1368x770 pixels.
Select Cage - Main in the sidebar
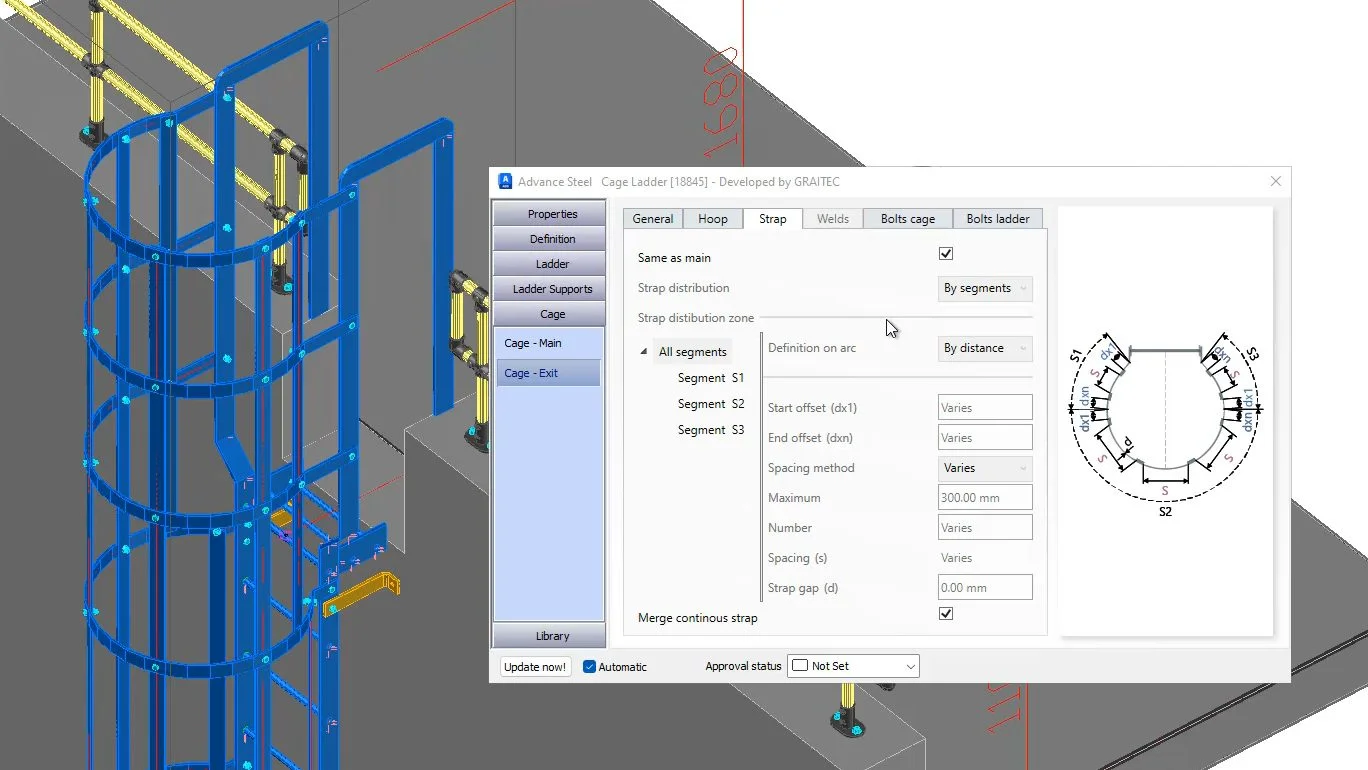click(x=533, y=343)
